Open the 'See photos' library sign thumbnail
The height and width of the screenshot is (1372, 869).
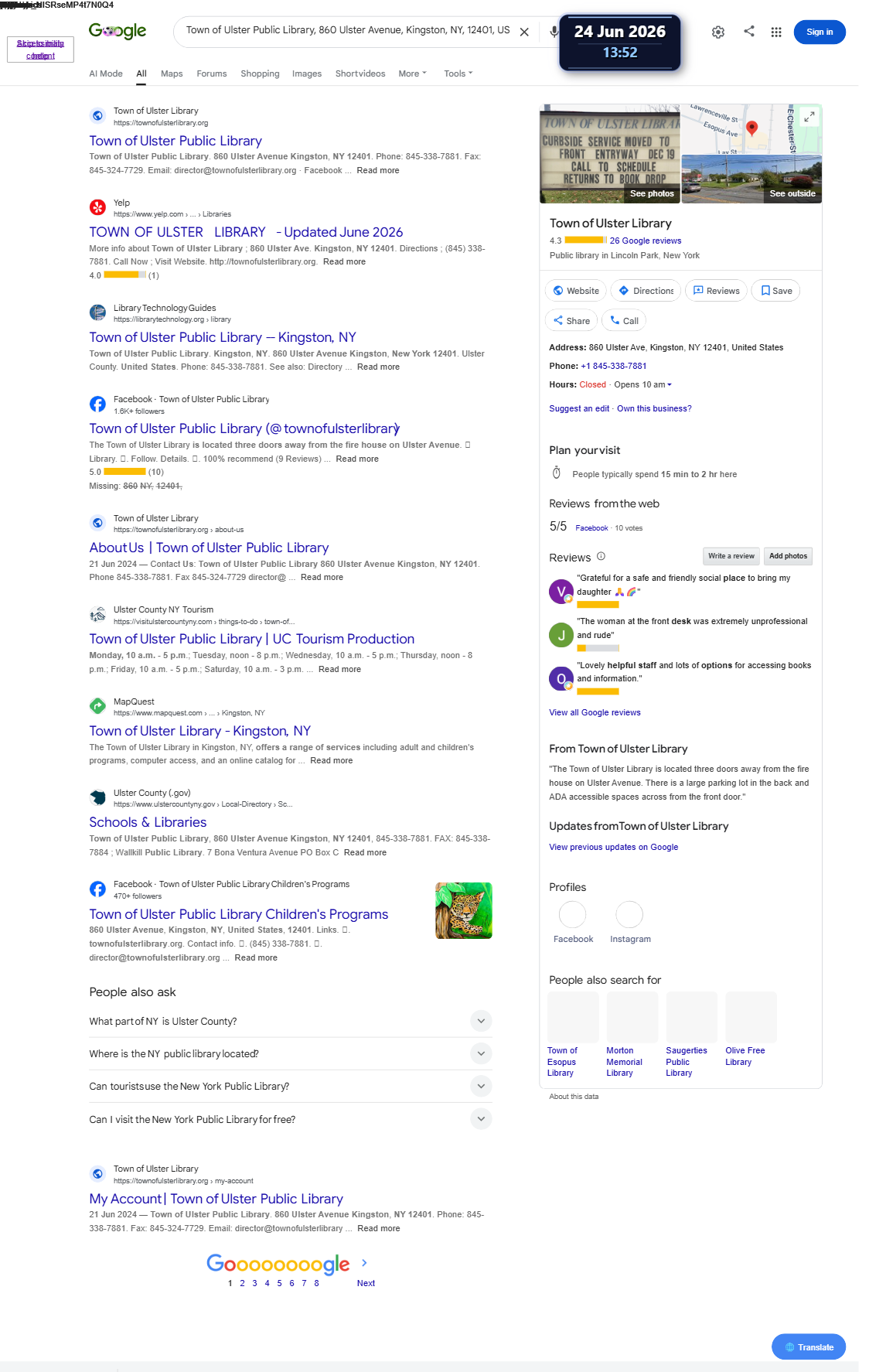click(610, 154)
